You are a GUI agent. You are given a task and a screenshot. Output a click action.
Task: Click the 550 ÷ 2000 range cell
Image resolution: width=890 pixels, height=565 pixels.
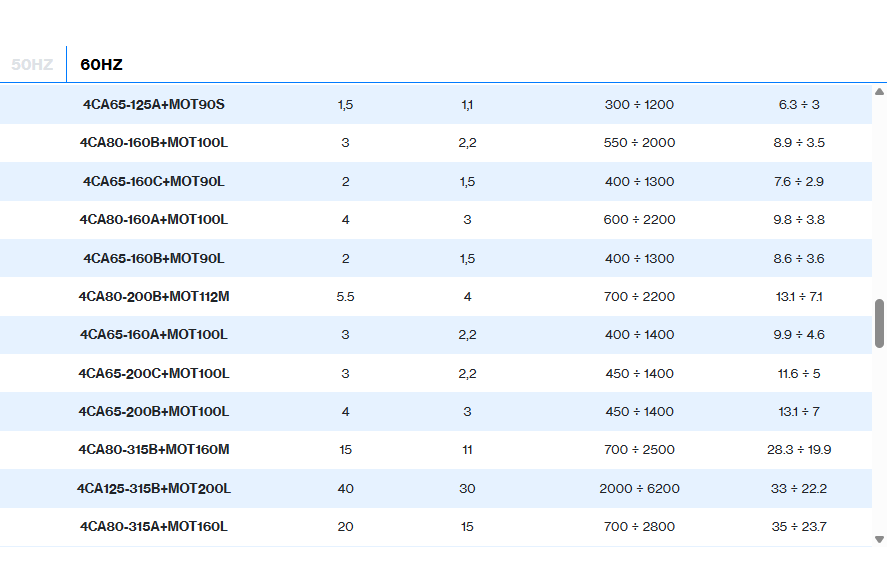coord(639,143)
